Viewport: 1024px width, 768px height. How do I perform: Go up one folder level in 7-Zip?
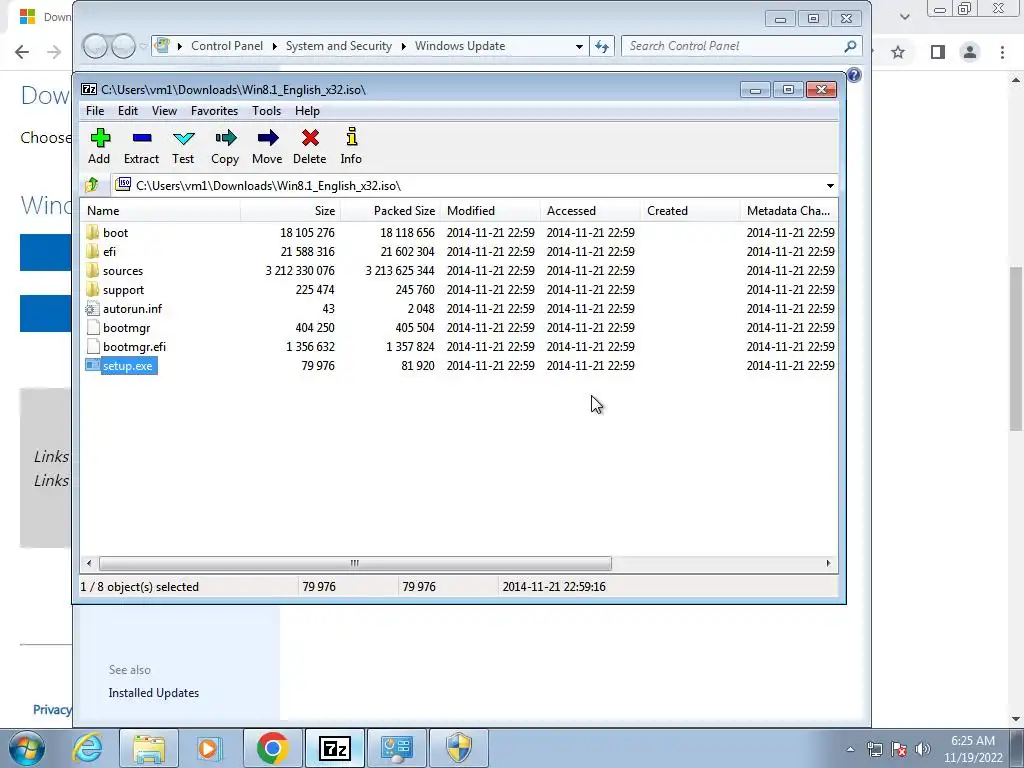click(92, 185)
